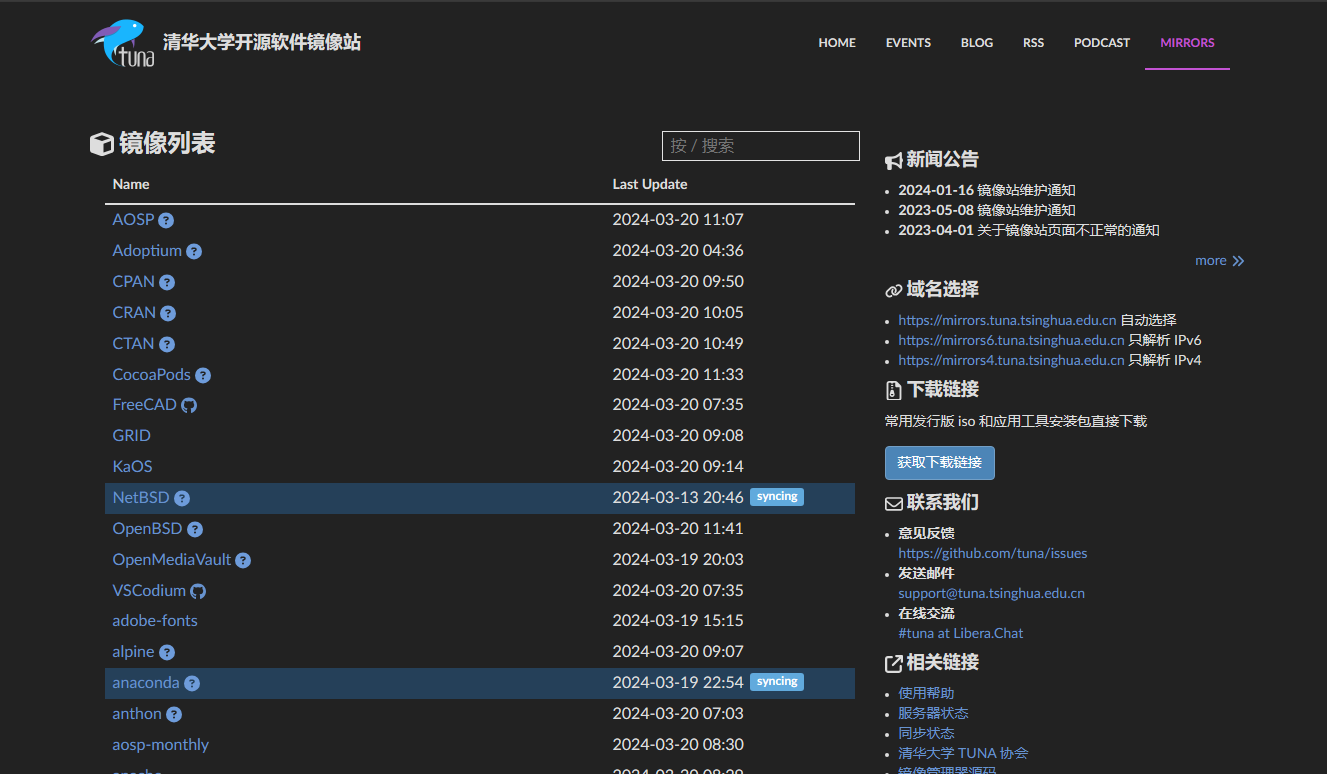Select the MIRRORS navigation tab
The image size is (1327, 774).
click(x=1187, y=43)
